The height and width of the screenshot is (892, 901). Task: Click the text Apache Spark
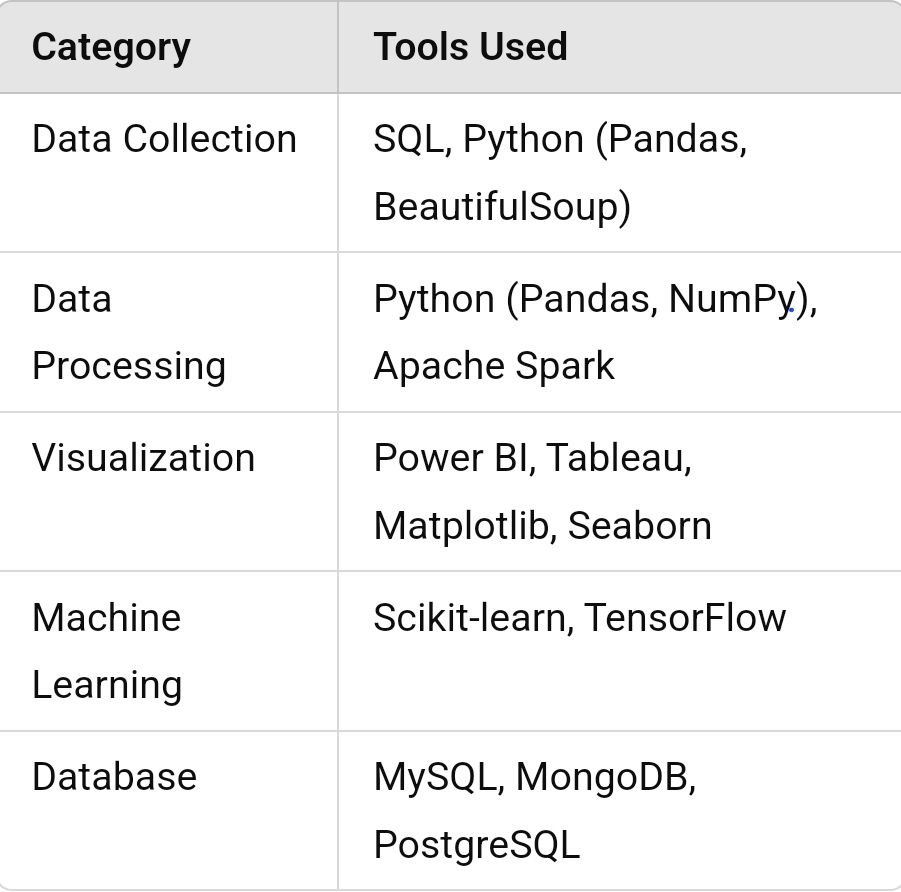pyautogui.click(x=494, y=366)
